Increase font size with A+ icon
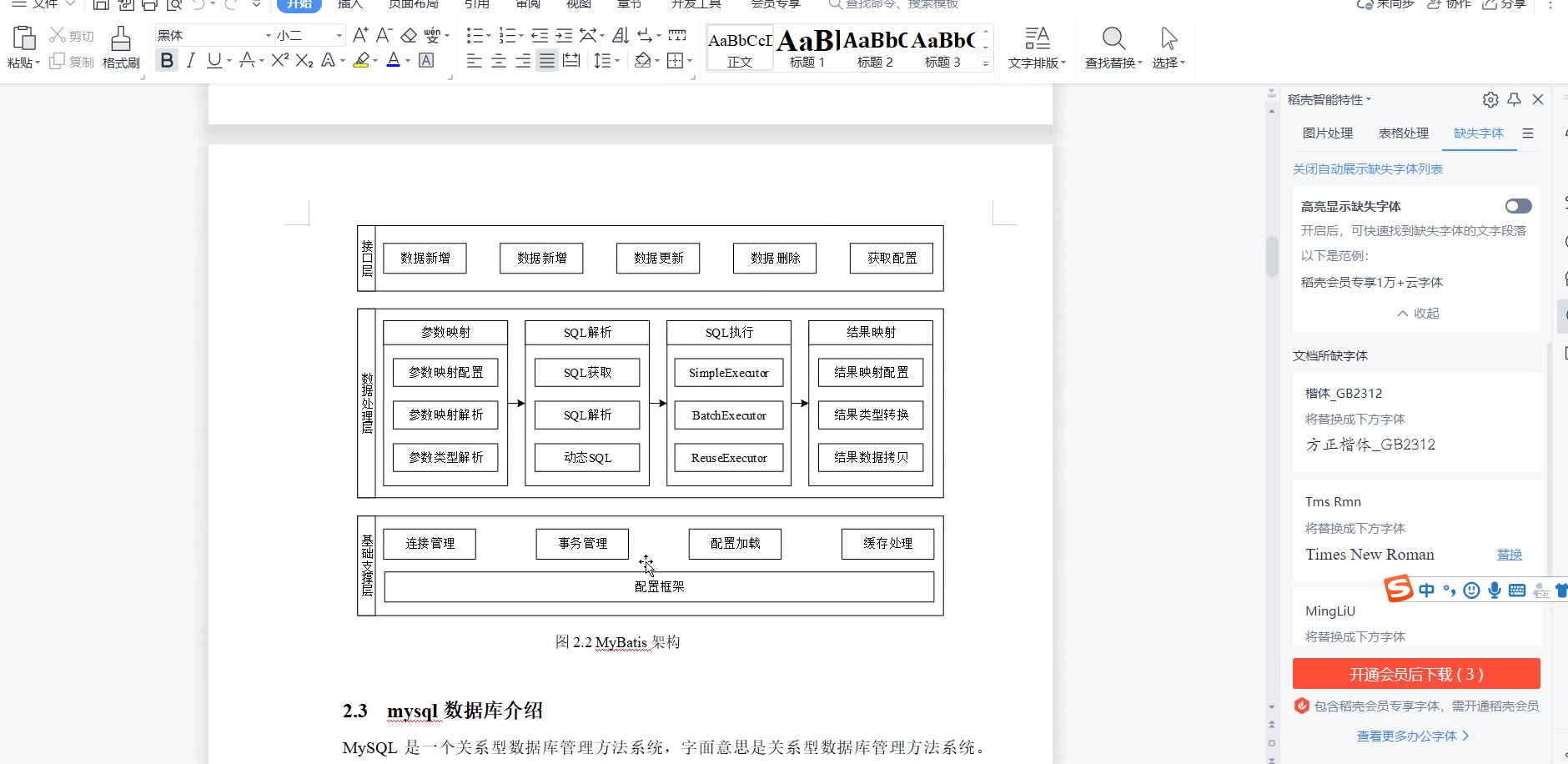Viewport: 1568px width, 764px height. pyautogui.click(x=360, y=35)
